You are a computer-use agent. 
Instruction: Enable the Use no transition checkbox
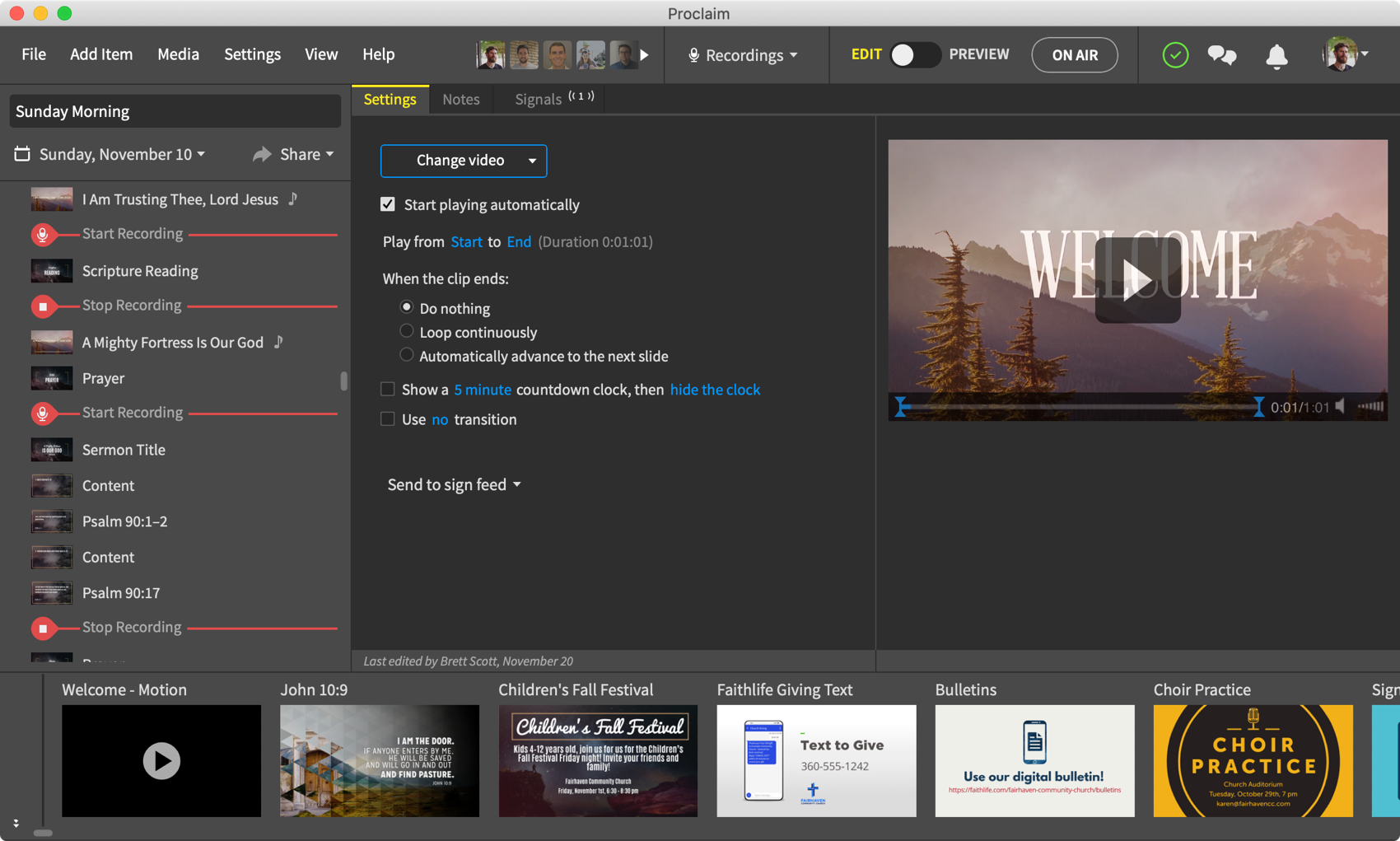(x=388, y=419)
